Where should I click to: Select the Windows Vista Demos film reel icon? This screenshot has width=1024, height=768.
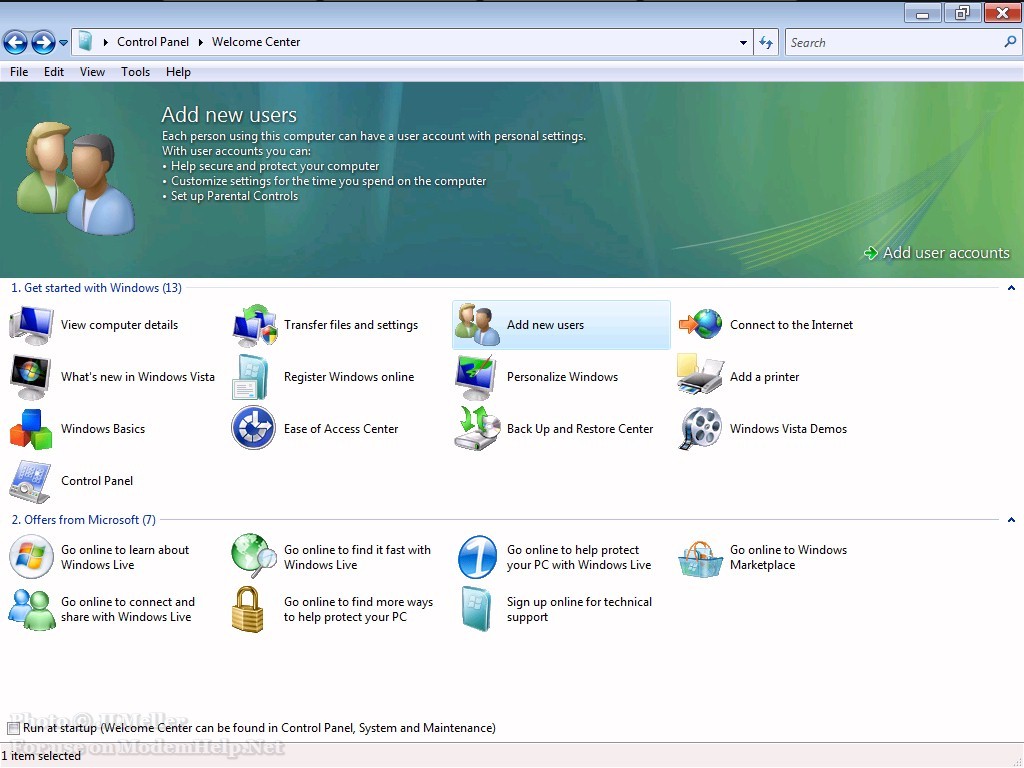click(700, 429)
